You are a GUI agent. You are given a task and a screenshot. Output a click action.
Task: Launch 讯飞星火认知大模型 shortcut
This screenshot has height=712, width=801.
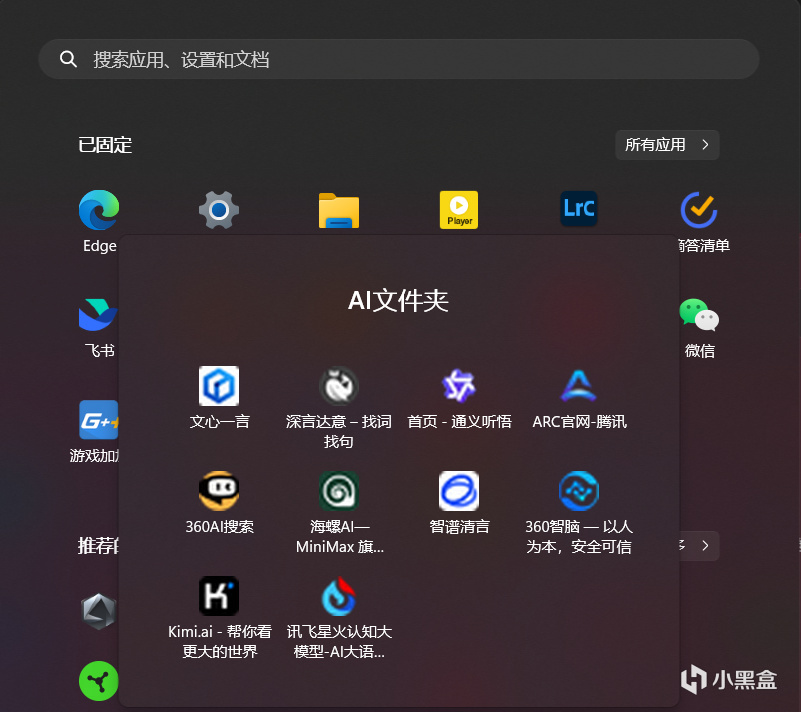pos(339,596)
